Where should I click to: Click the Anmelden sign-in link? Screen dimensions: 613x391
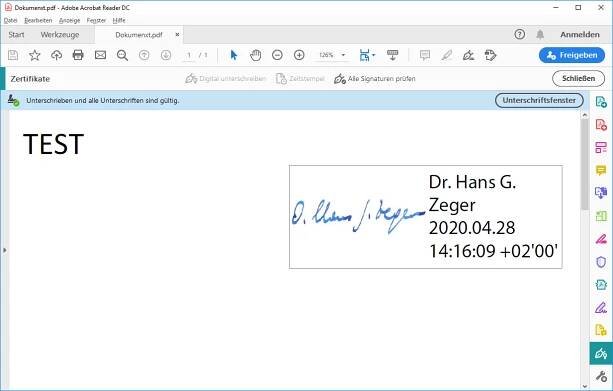coord(580,34)
